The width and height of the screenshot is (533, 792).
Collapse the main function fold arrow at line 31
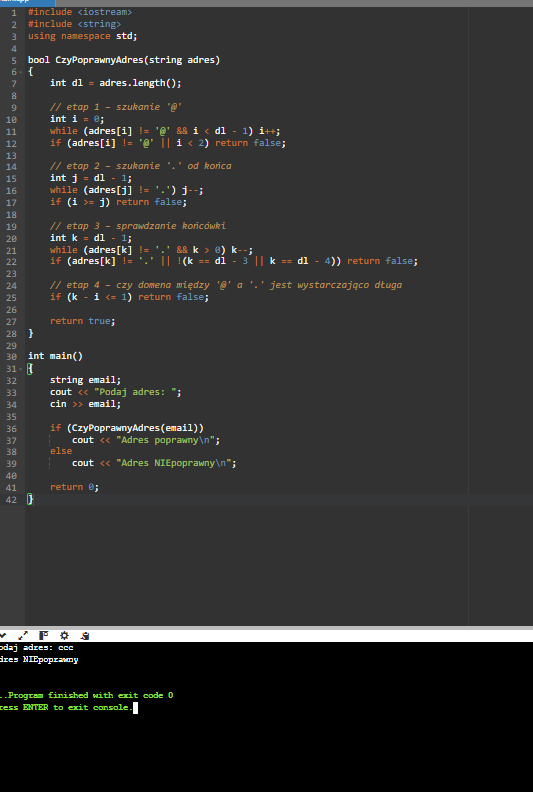21,369
